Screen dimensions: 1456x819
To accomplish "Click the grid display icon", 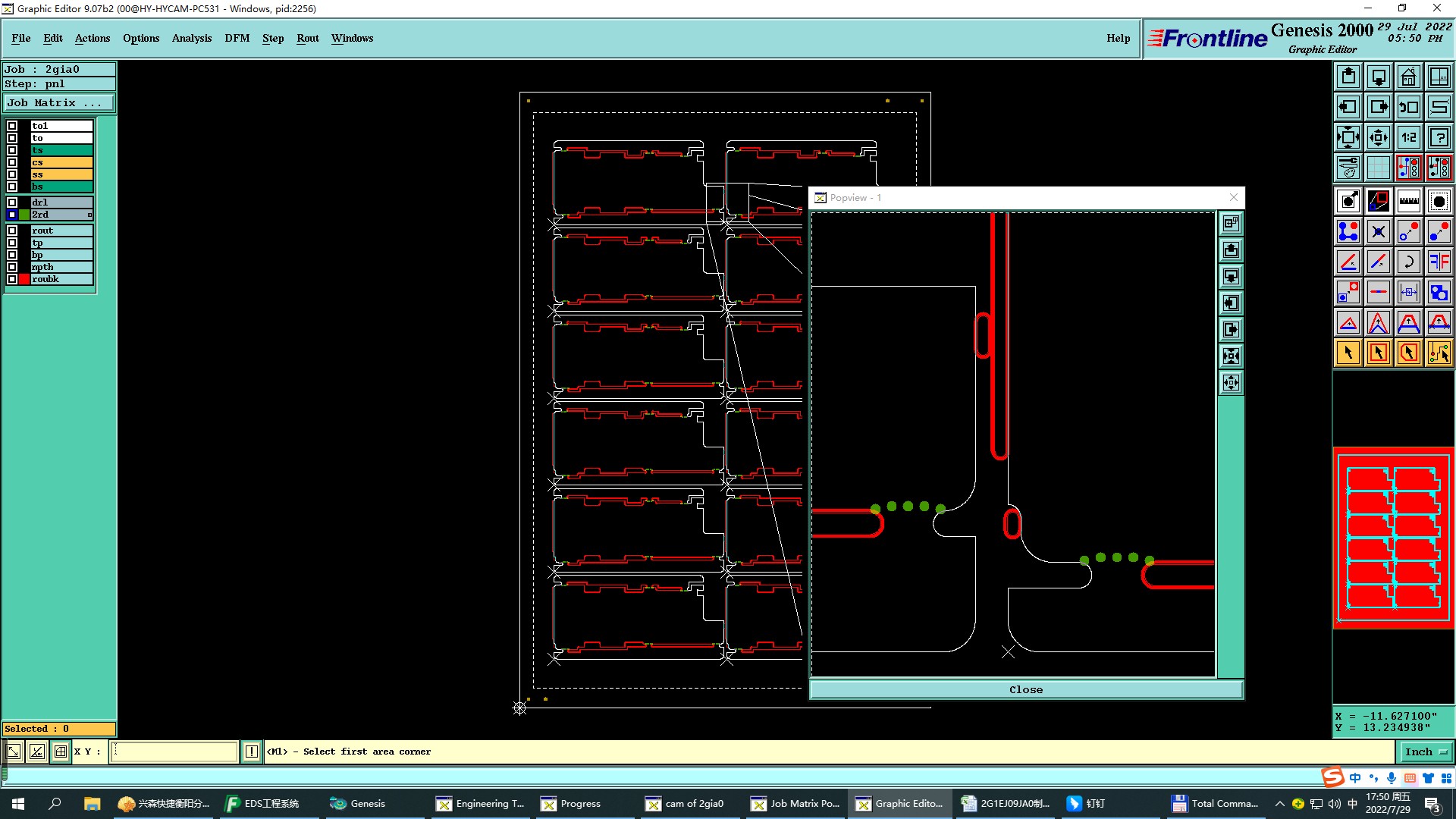I will (1378, 168).
